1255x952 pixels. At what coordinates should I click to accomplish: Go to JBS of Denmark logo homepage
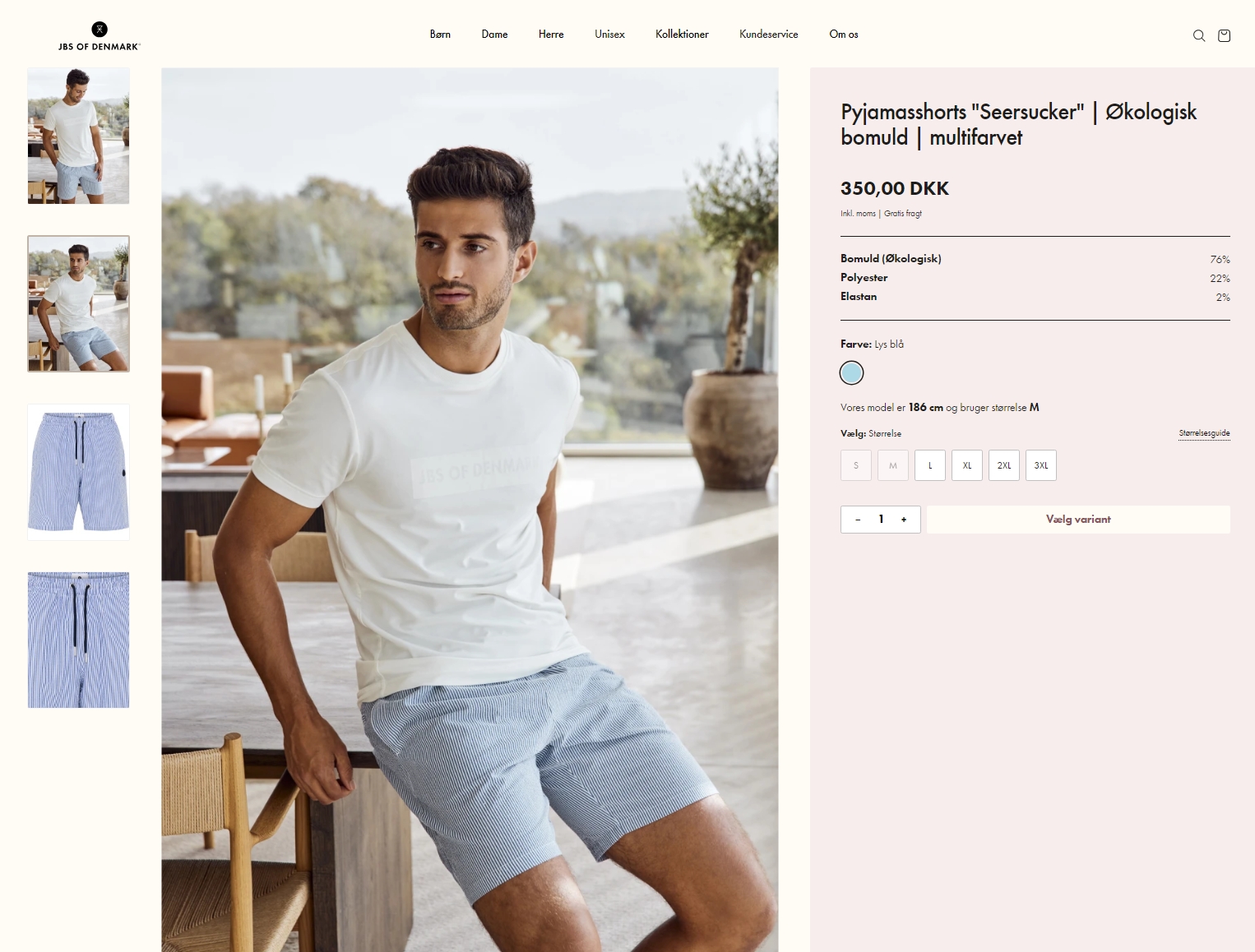[100, 36]
